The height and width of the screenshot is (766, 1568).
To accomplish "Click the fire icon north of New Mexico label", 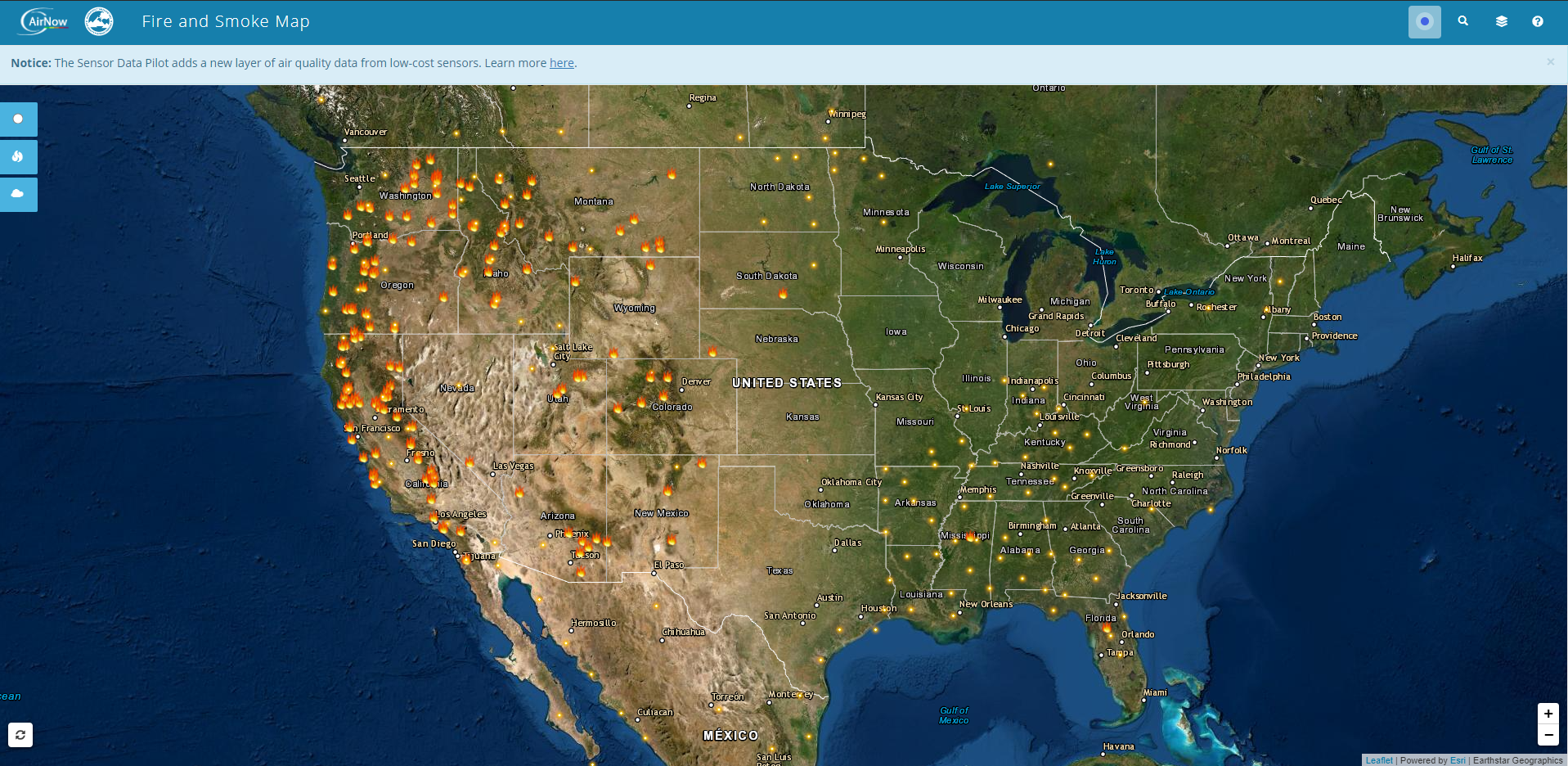I will click(668, 490).
